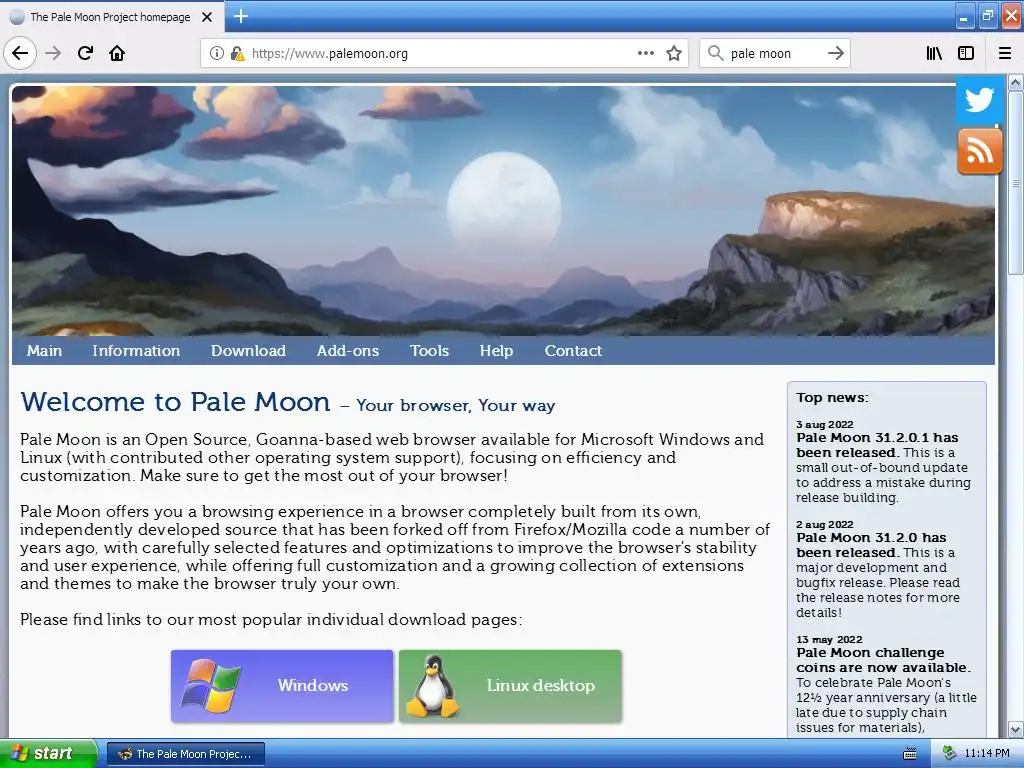Bookmark this page with the star icon

pyautogui.click(x=674, y=53)
